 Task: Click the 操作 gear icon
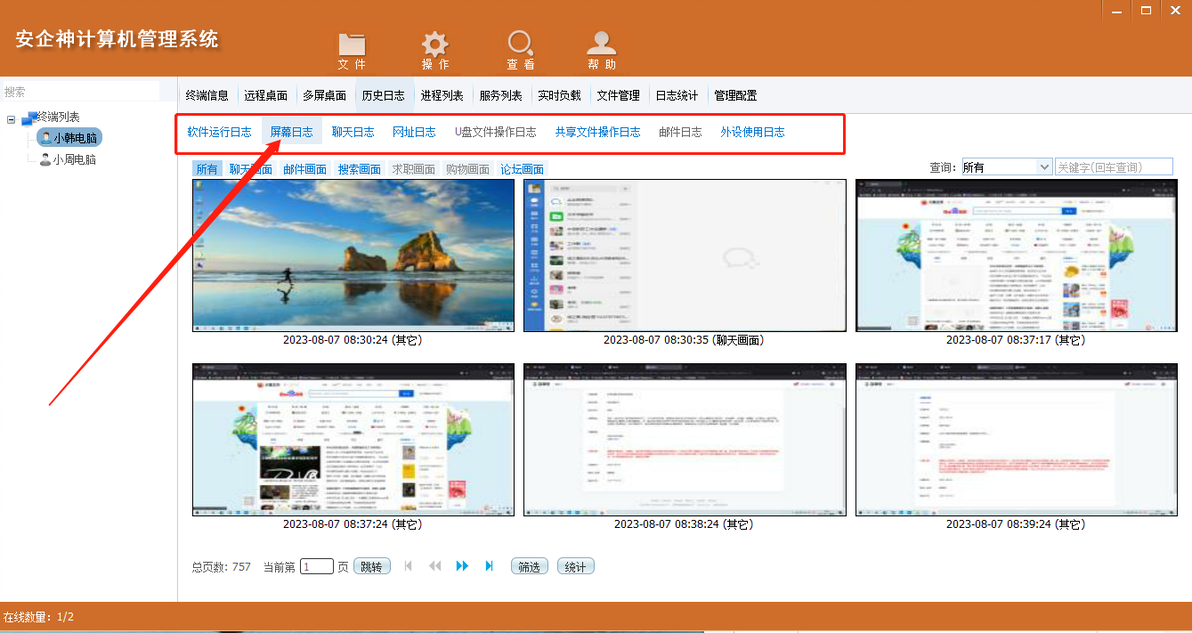click(x=435, y=43)
